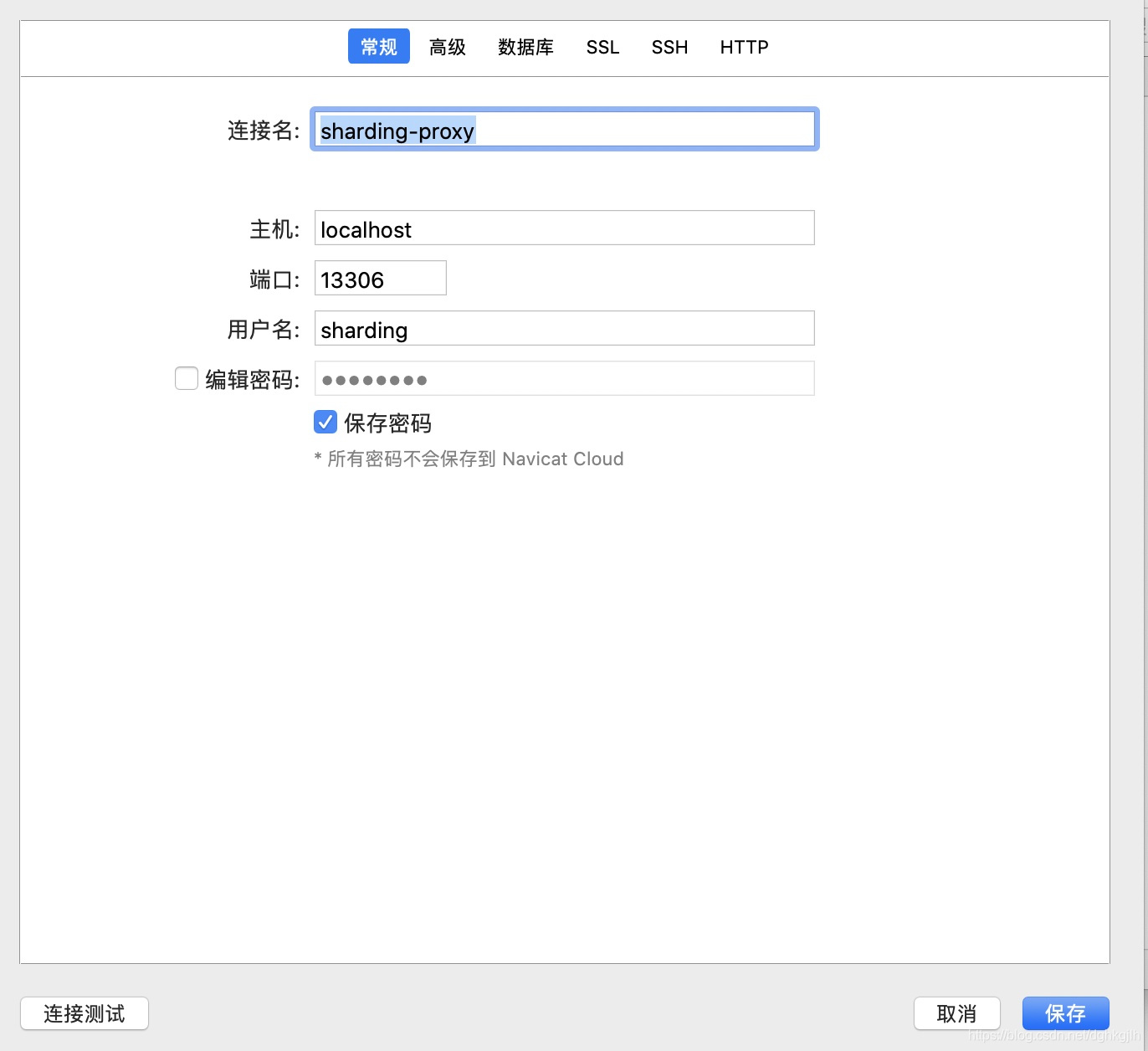Click the masked password field
Screen dimensions: 1148x1051
click(564, 378)
